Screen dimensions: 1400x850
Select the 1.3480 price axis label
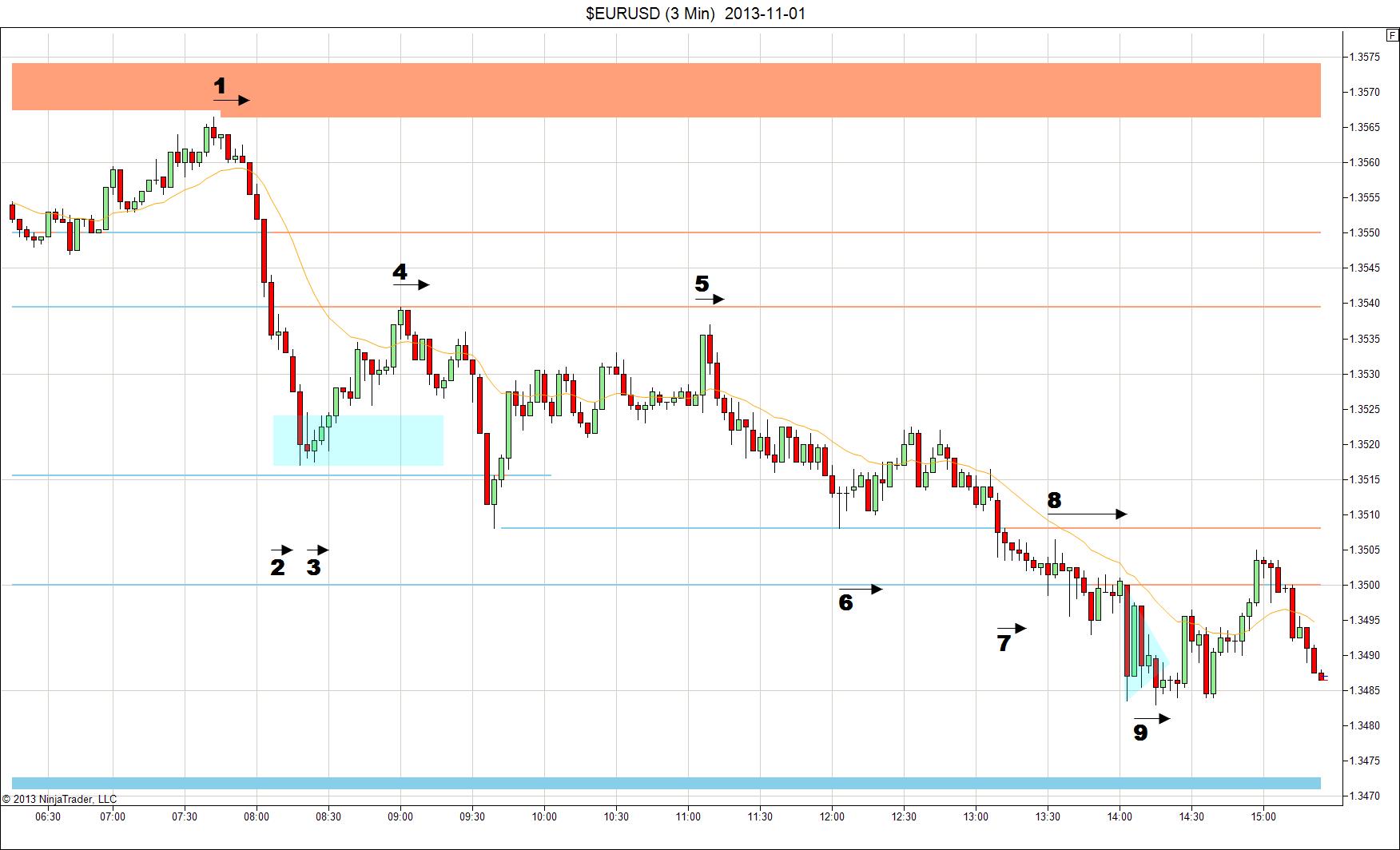click(x=1365, y=725)
